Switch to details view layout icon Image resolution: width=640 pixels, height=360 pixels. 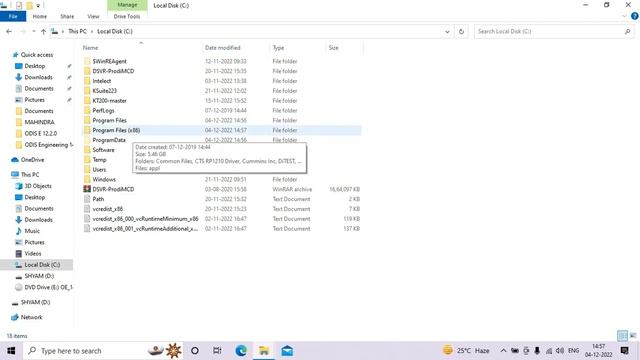click(x=622, y=336)
